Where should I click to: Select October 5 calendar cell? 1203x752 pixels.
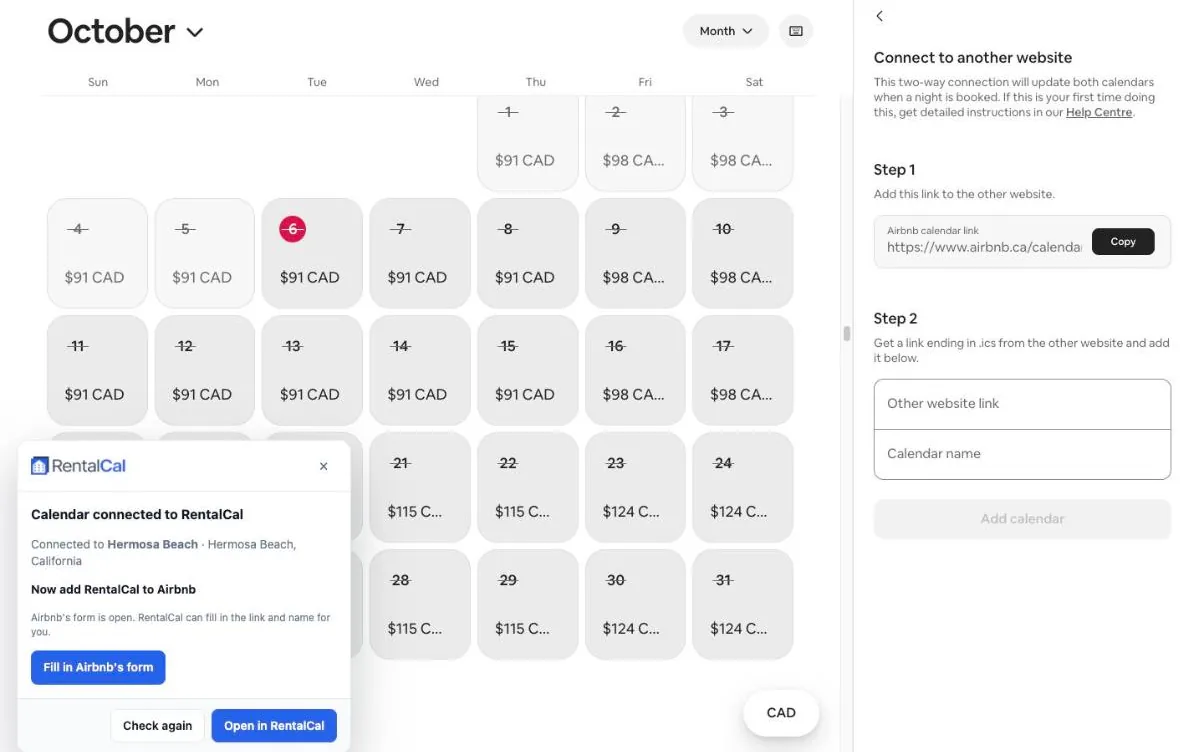click(204, 253)
